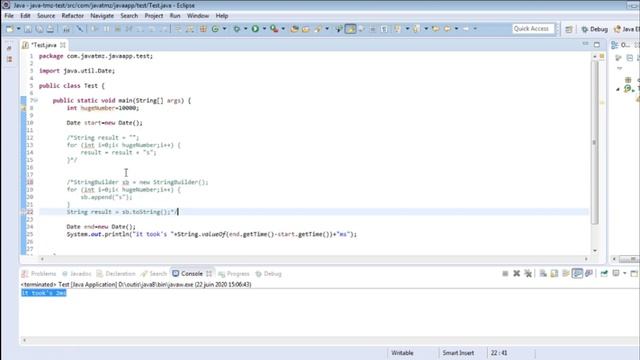
Task: Open the Window menu
Action: (x=198, y=16)
